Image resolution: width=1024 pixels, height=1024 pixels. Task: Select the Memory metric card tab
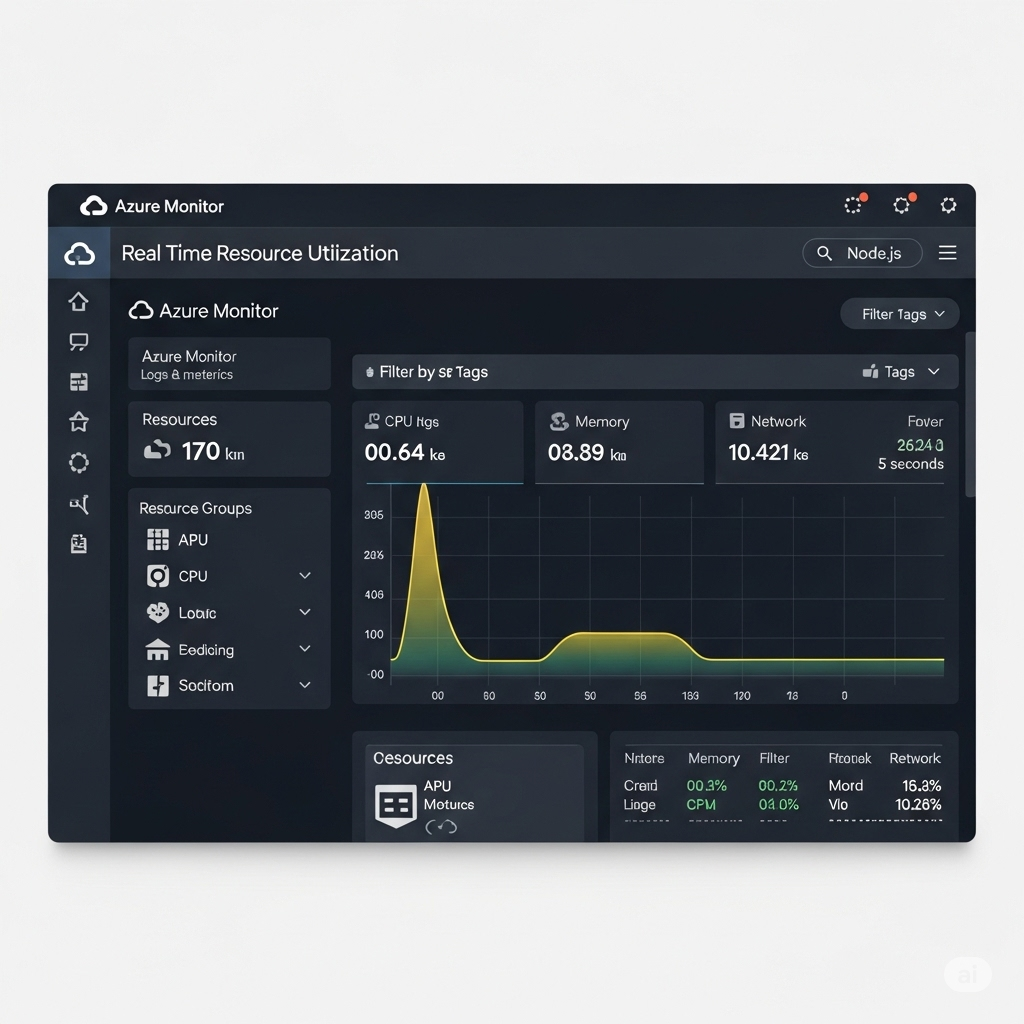point(619,442)
